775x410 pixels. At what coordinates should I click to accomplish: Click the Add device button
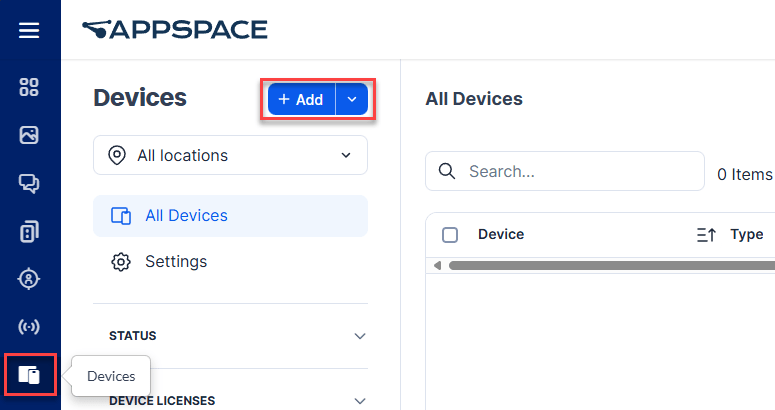[x=301, y=100]
